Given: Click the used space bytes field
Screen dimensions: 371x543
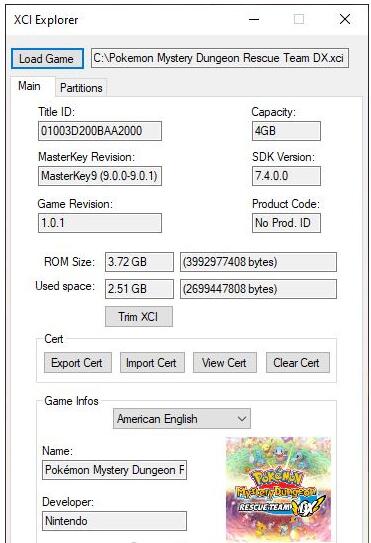Looking at the screenshot, I should pyautogui.click(x=258, y=289).
